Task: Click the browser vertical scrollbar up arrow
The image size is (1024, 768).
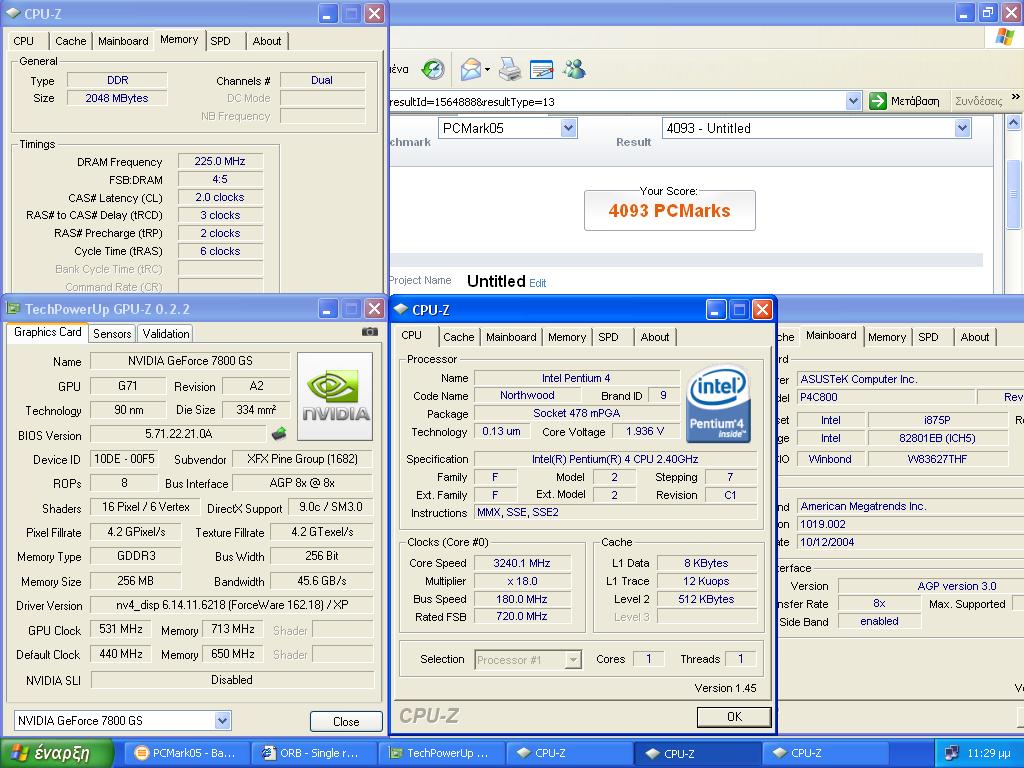Action: [1013, 122]
